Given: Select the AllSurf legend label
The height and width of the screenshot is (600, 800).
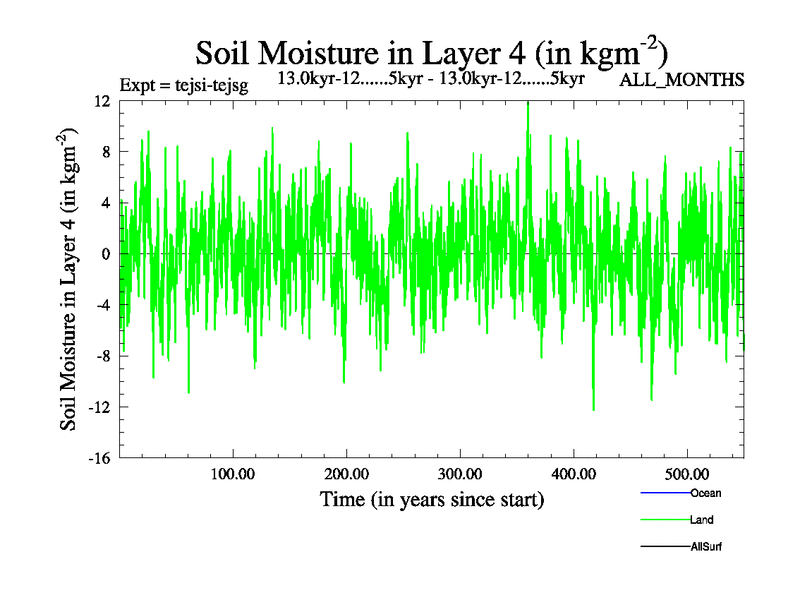Looking at the screenshot, I should coord(706,547).
